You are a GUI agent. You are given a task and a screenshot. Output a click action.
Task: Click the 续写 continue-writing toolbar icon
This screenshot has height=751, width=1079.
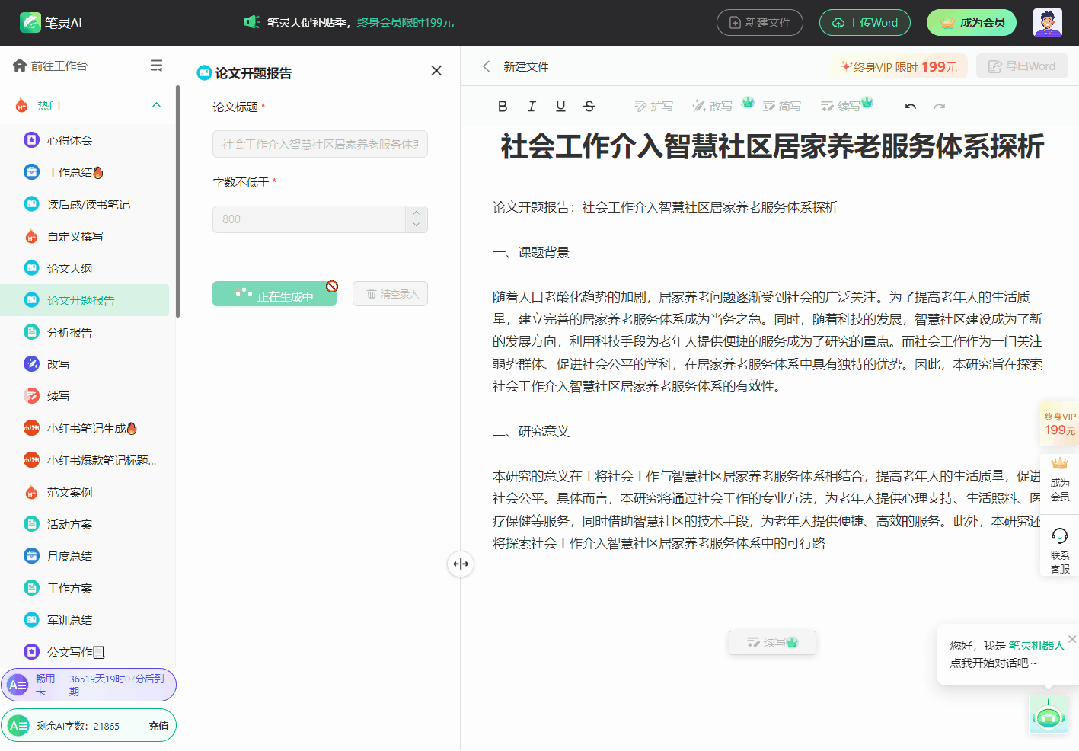(x=843, y=105)
